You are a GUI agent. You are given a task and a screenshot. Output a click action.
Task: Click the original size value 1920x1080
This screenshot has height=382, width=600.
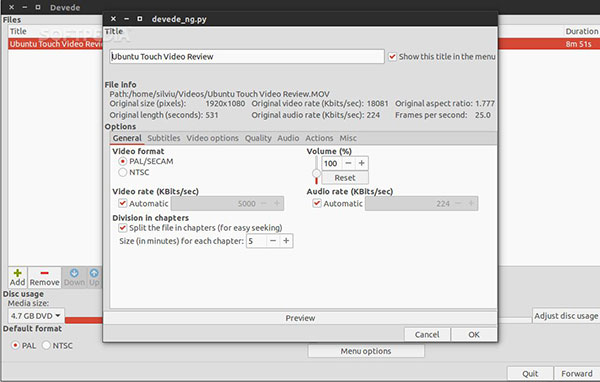(x=225, y=104)
